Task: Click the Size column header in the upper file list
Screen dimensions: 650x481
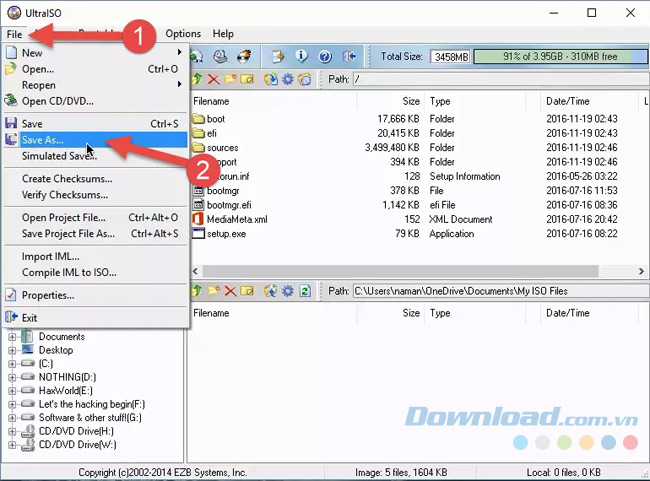Action: click(411, 101)
